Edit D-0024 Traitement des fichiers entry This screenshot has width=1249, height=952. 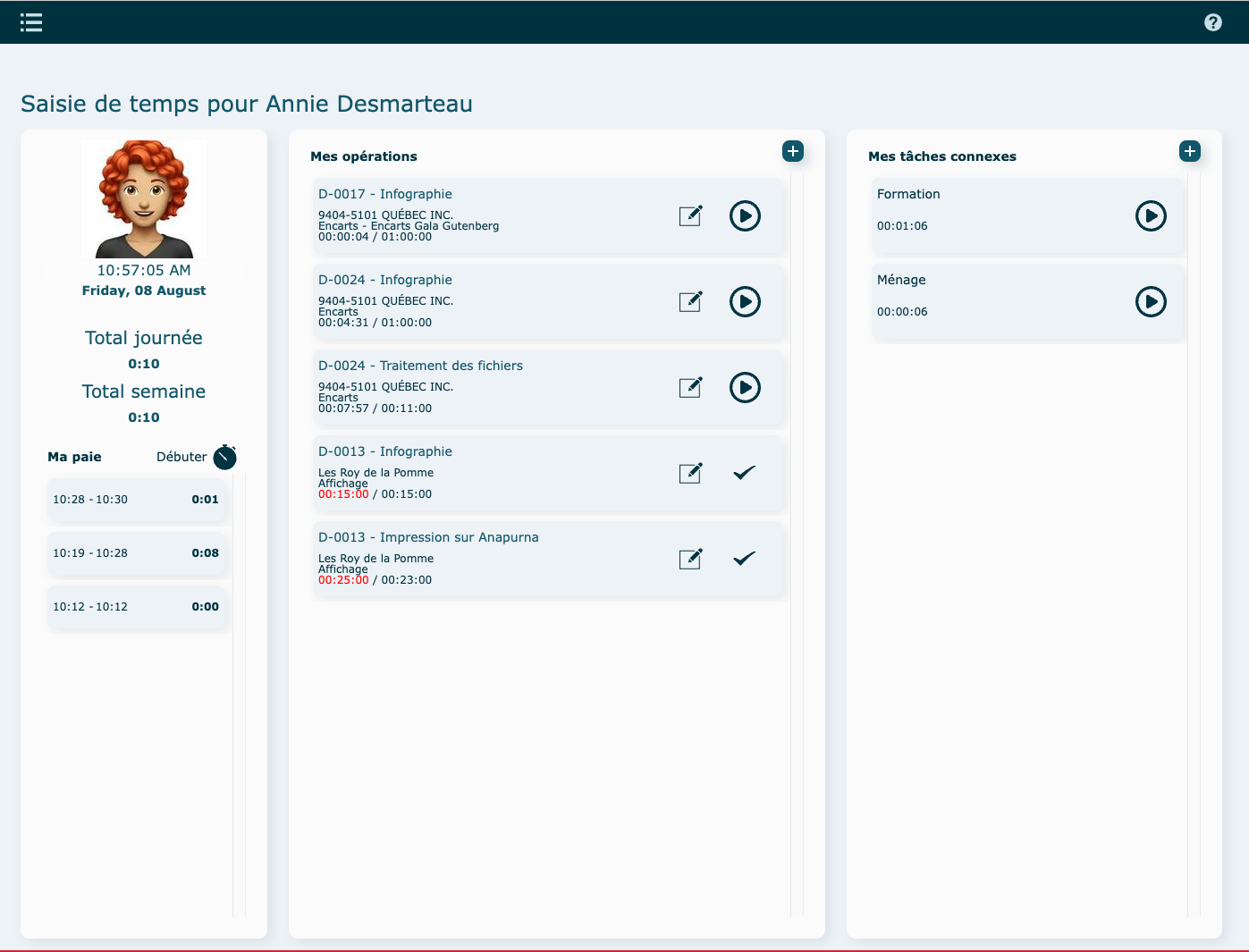690,387
